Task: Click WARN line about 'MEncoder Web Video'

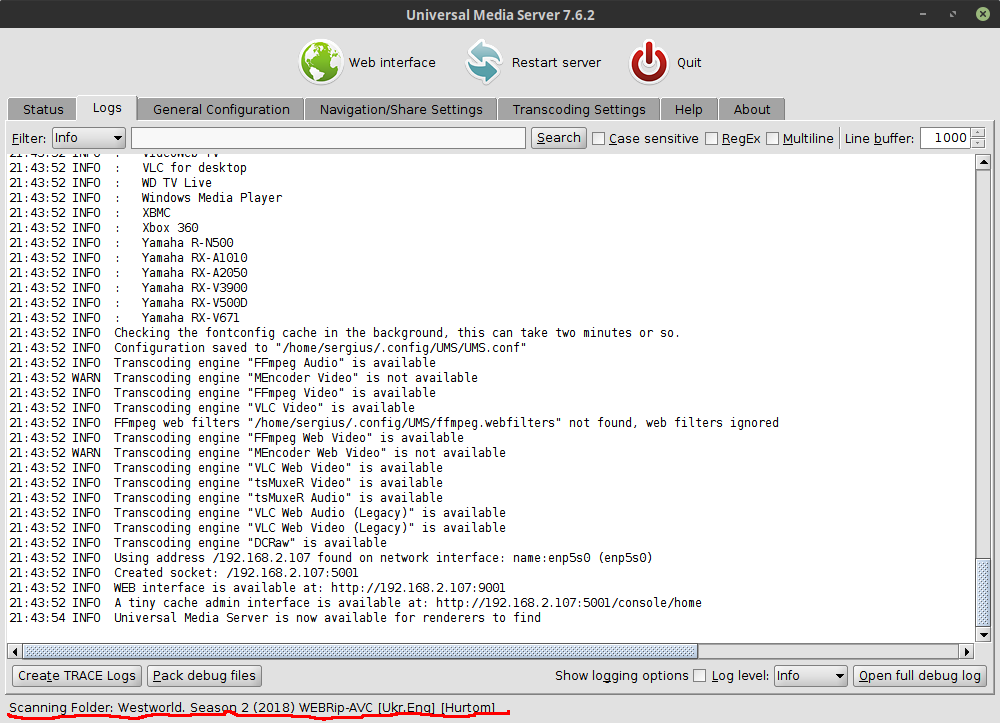Action: (257, 453)
